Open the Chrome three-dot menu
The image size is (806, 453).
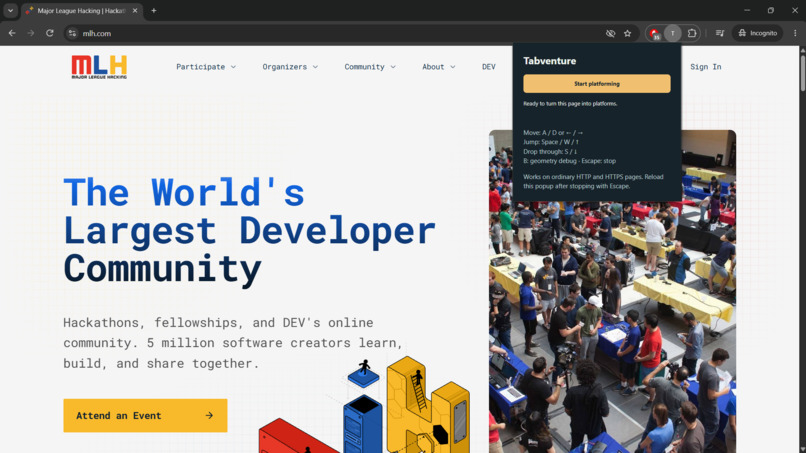[x=795, y=33]
